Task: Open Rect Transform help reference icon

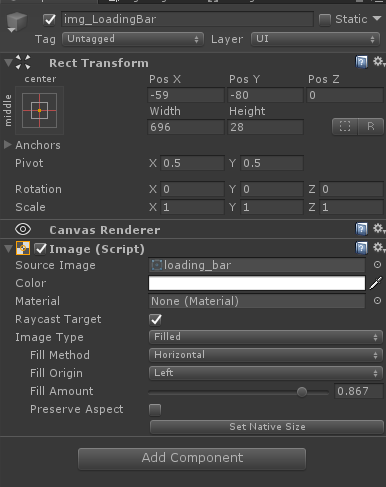Action: coord(361,62)
